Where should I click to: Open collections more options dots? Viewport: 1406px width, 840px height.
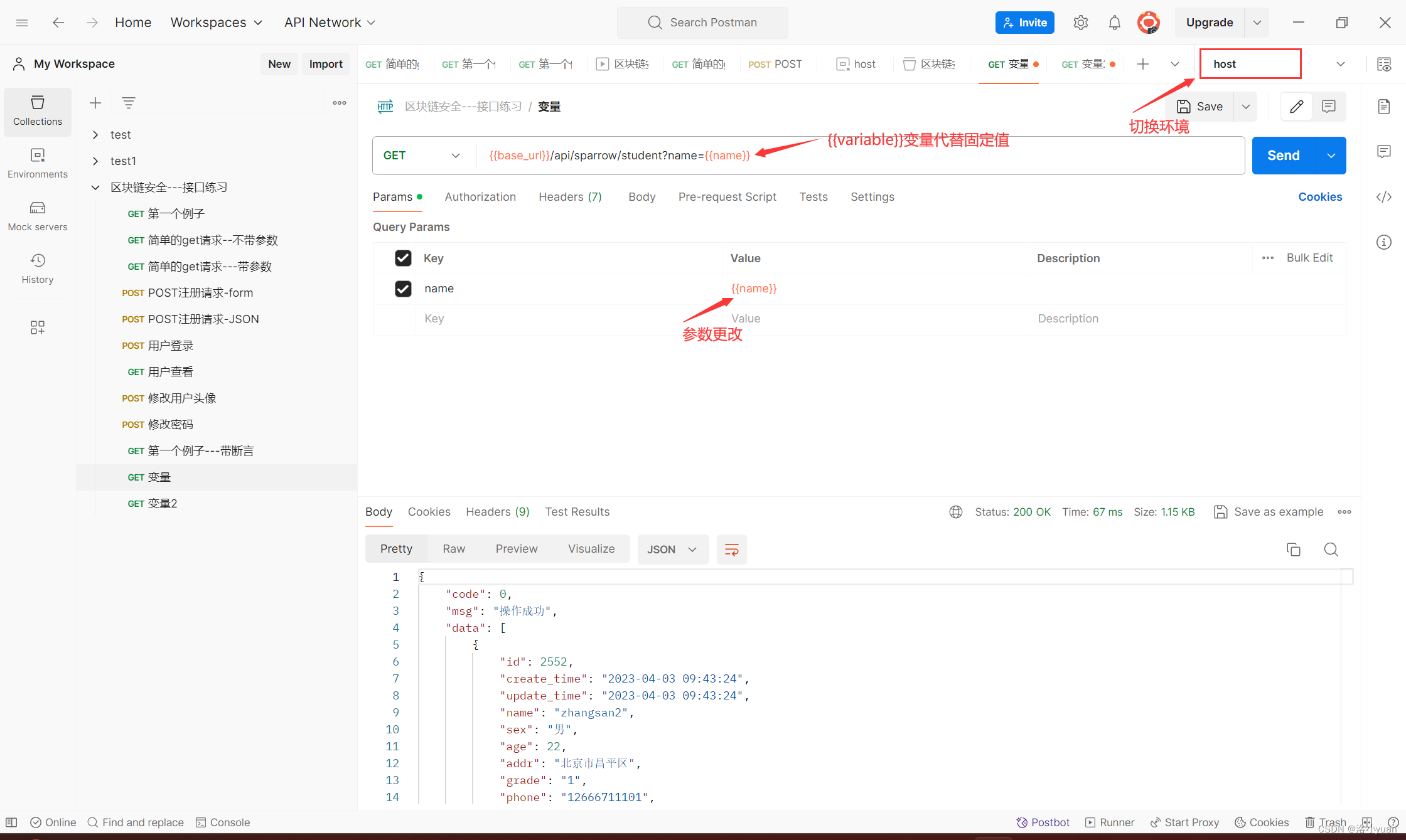click(340, 103)
